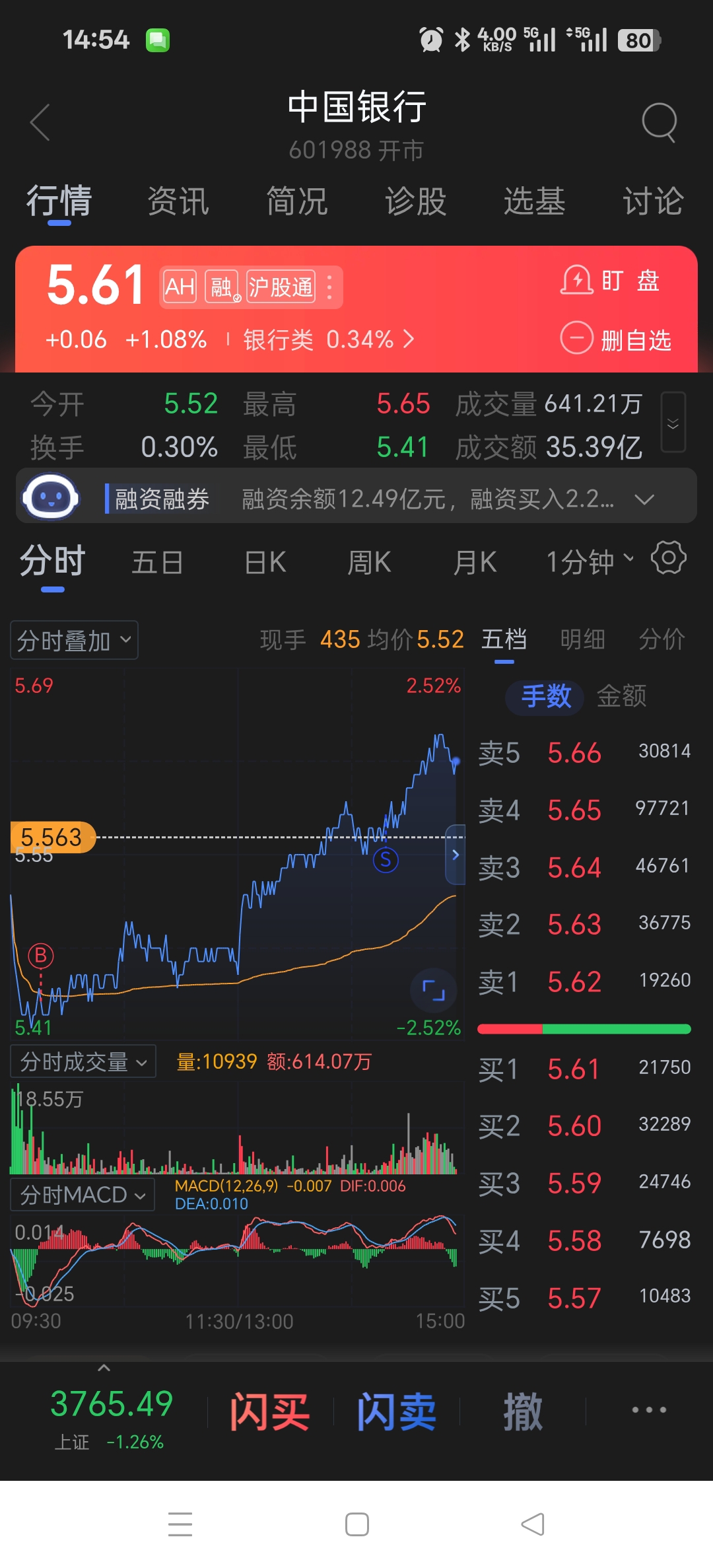The height and width of the screenshot is (1568, 713).
Task: Open 银行类 0.34% sector link
Action: [328, 339]
